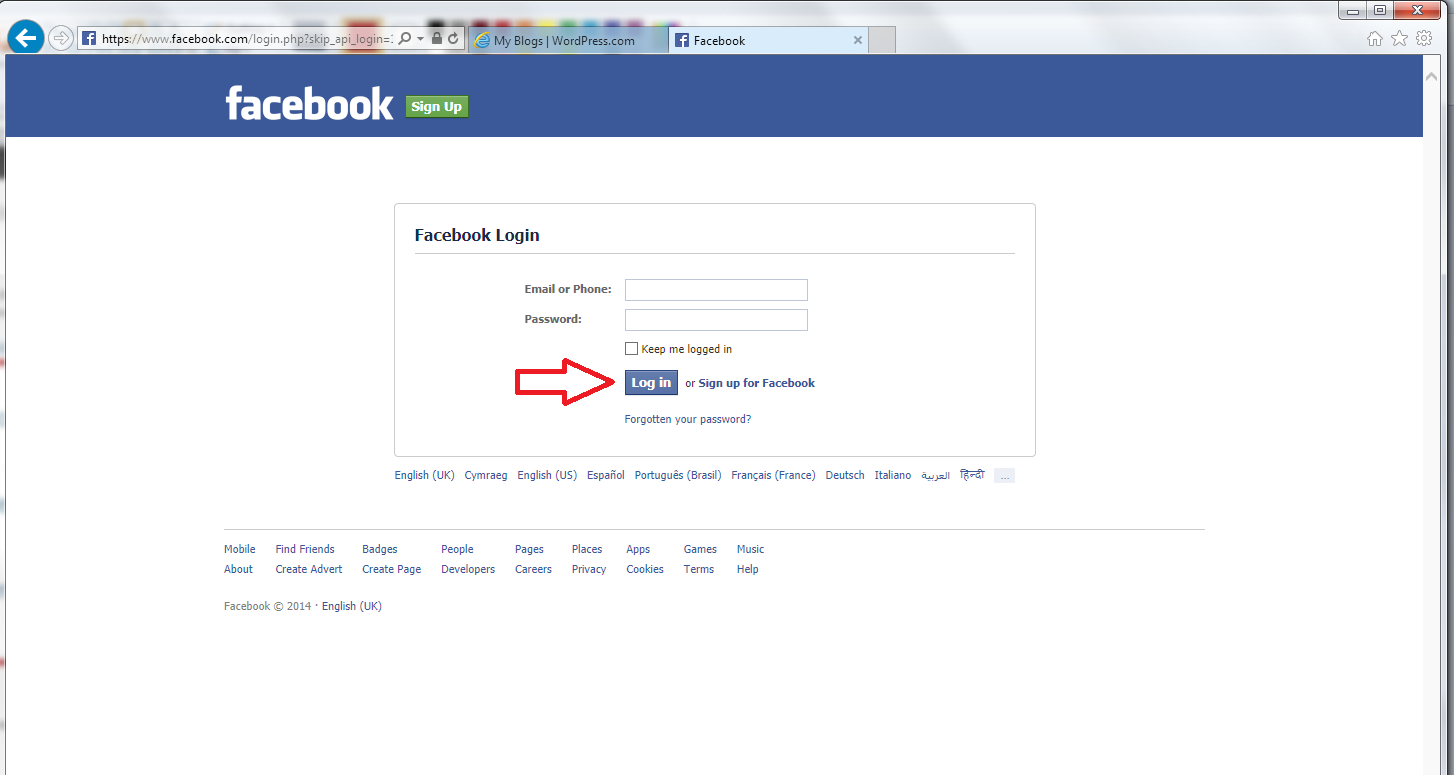Open the browser home icon
This screenshot has width=1454, height=775.
1375,39
